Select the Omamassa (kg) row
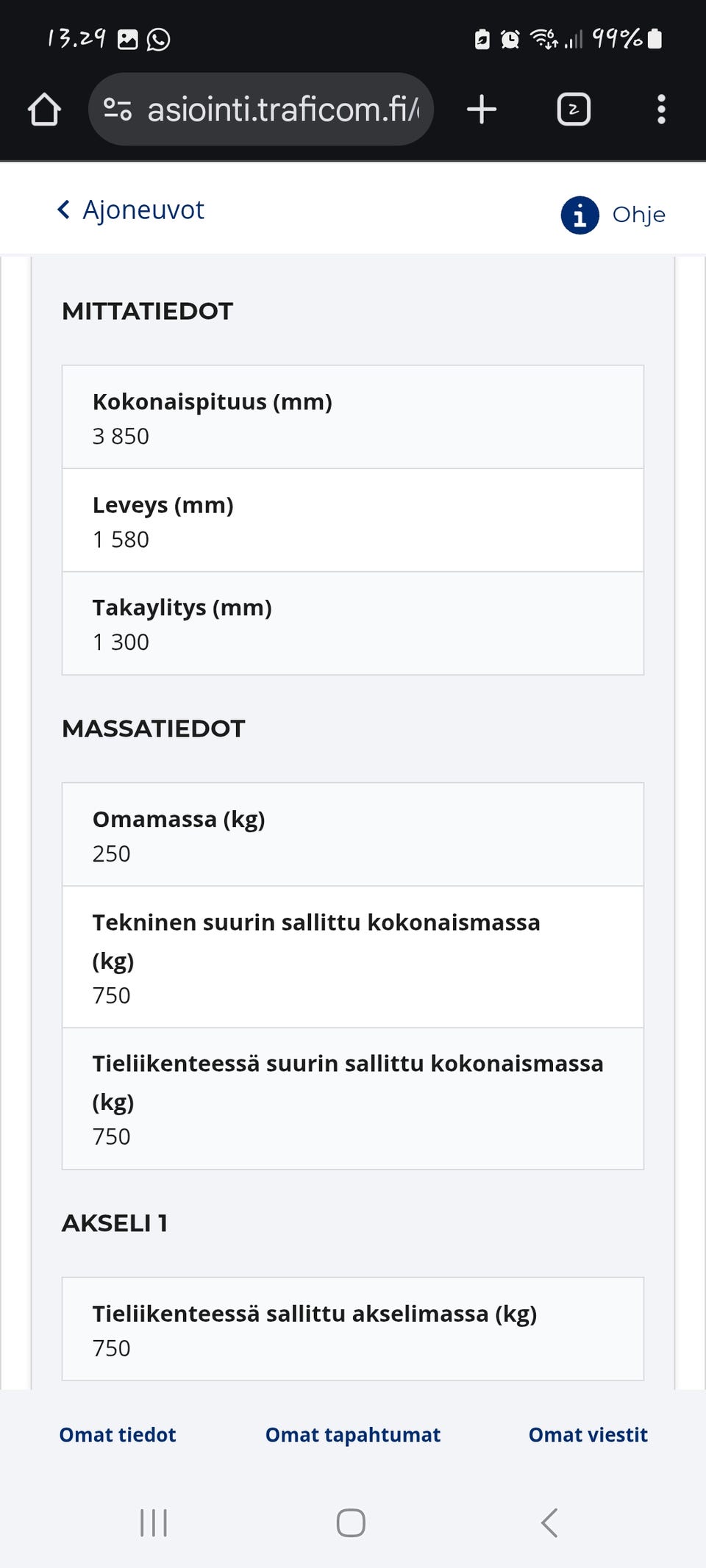706x1568 pixels. click(x=353, y=835)
